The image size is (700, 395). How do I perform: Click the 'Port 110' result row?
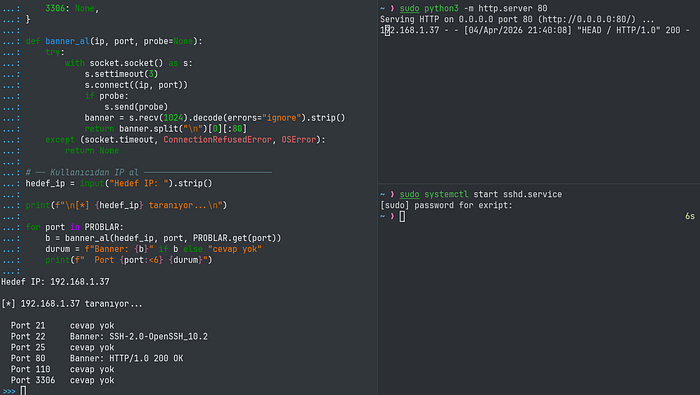62,369
